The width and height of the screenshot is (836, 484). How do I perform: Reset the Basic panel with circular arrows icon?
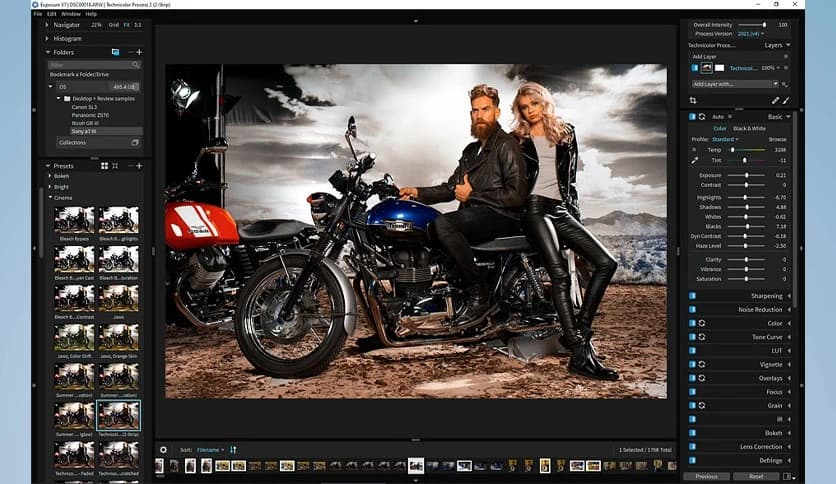click(x=702, y=117)
